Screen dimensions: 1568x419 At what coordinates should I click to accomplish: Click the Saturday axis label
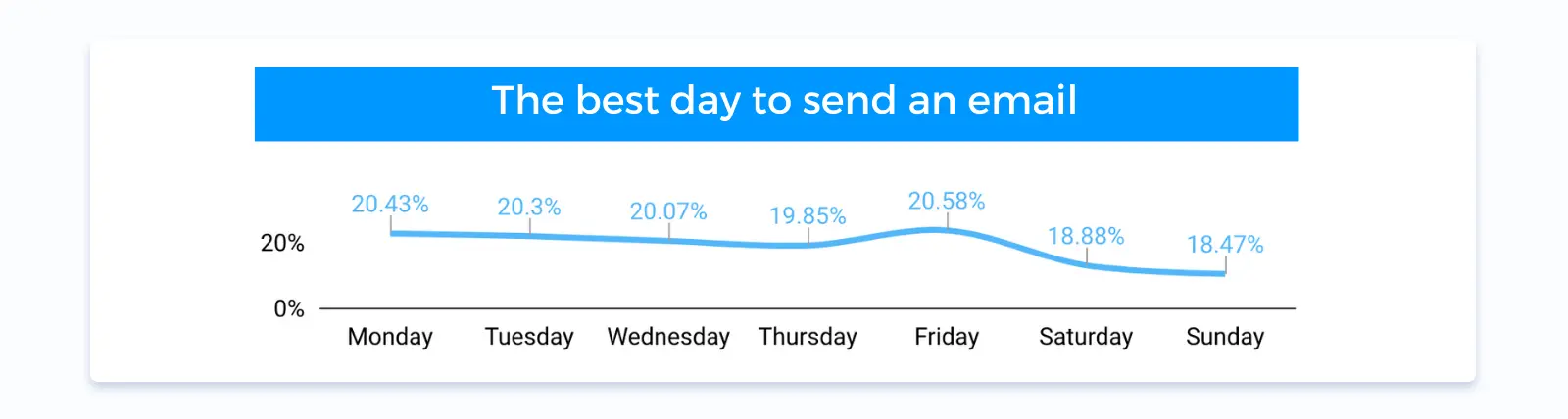(1086, 337)
